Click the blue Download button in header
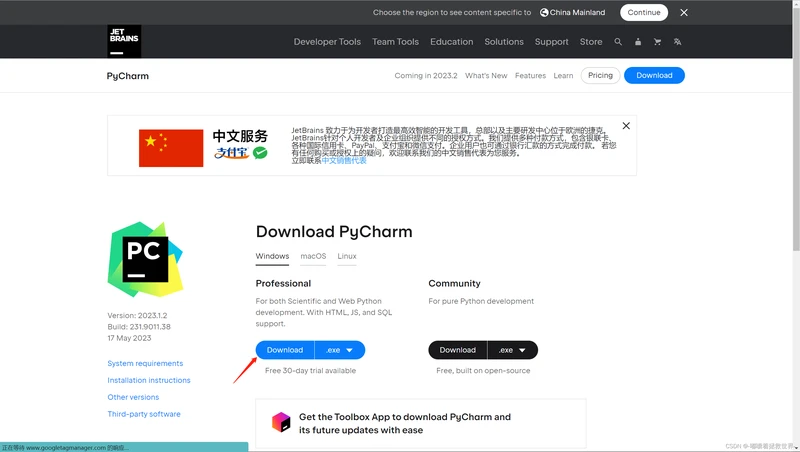The image size is (800, 452). [654, 76]
